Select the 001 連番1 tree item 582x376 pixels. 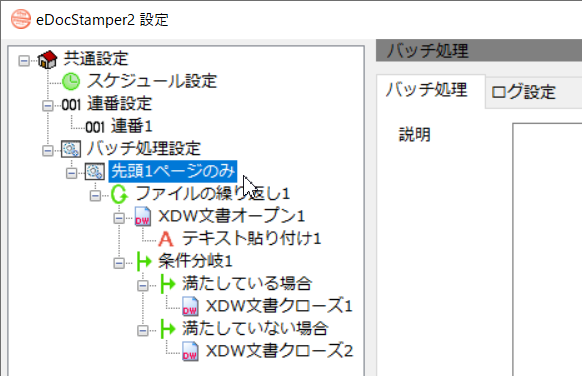pyautogui.click(x=119, y=127)
